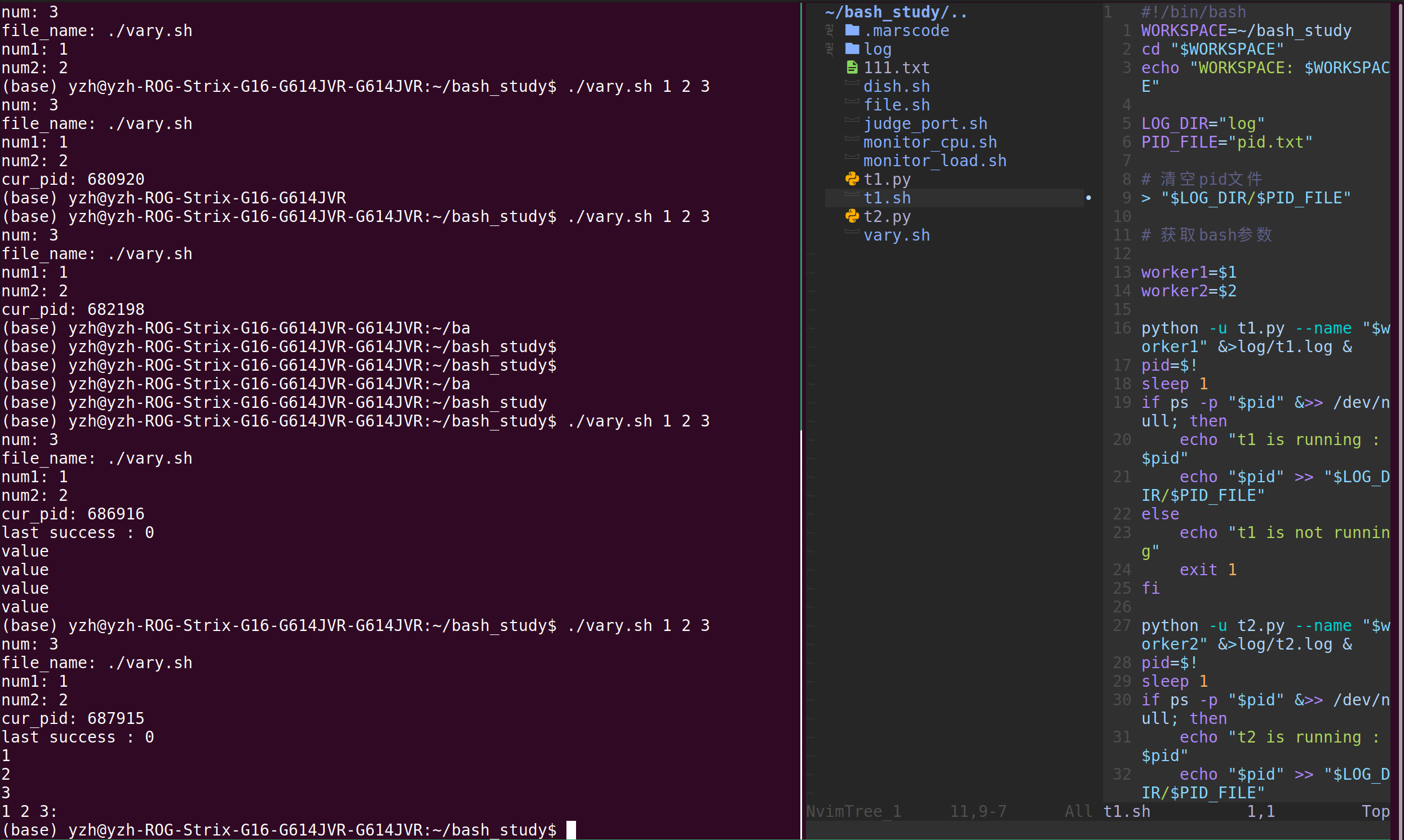This screenshot has width=1404, height=840.
Task: Click the 111.txt document icon
Action: (852, 68)
